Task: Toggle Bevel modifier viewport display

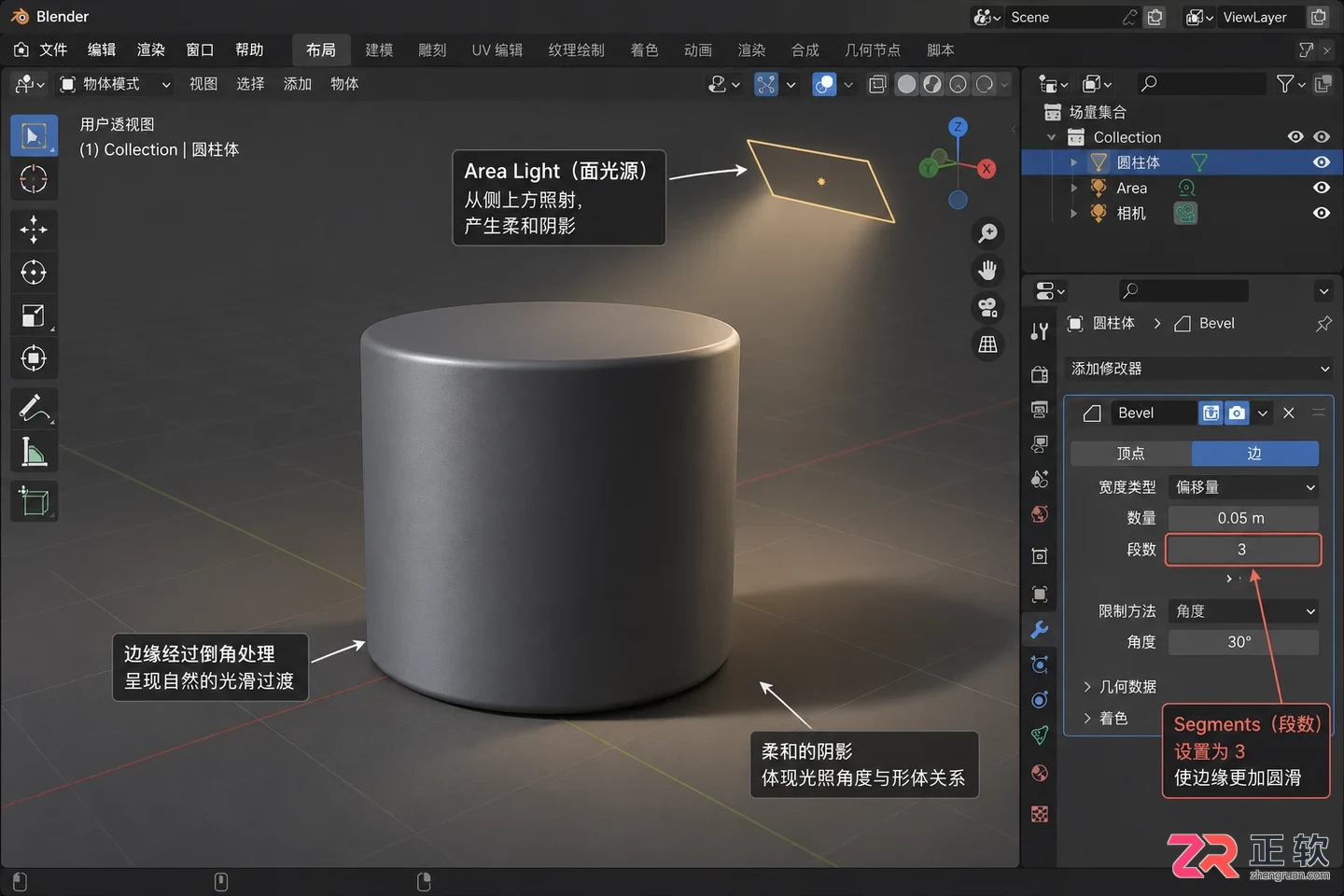Action: [1211, 413]
